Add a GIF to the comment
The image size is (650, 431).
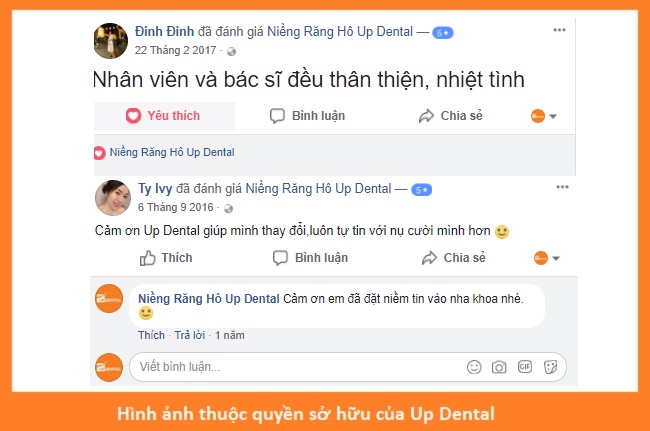tap(524, 367)
